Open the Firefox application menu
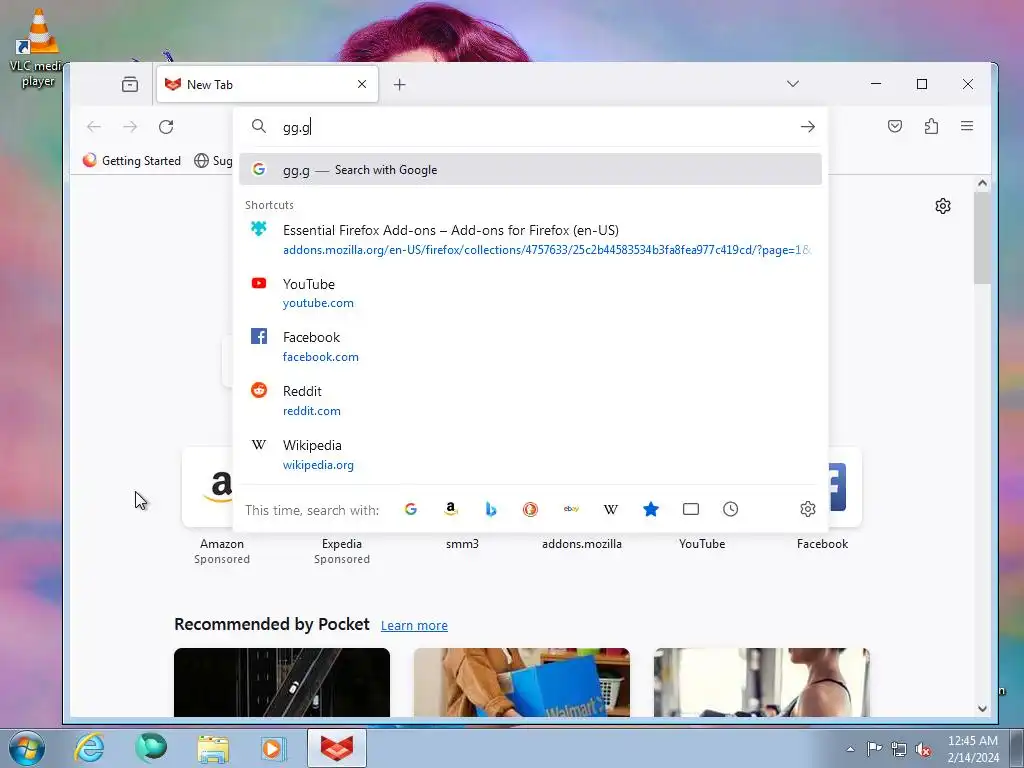The image size is (1024, 768). [967, 126]
